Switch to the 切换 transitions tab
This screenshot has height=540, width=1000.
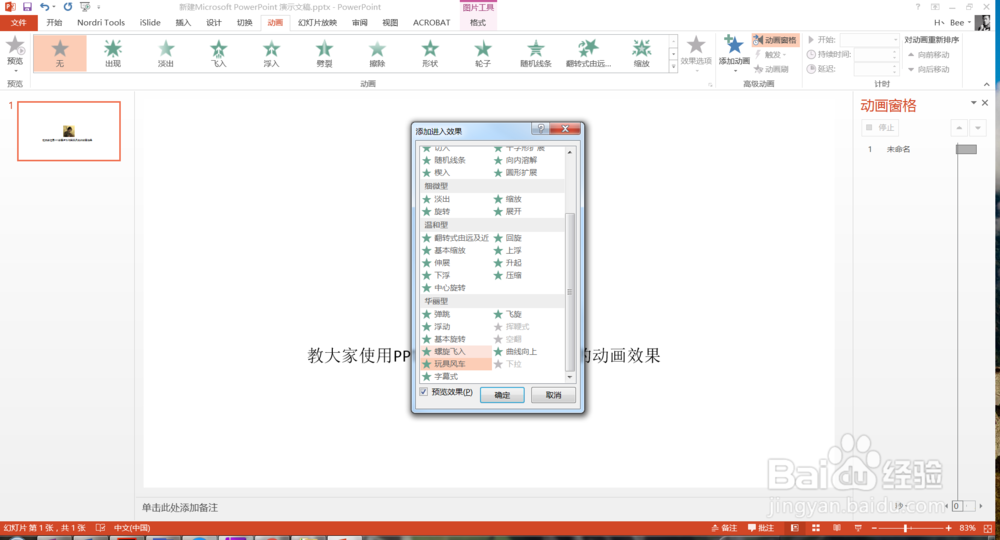tap(244, 22)
